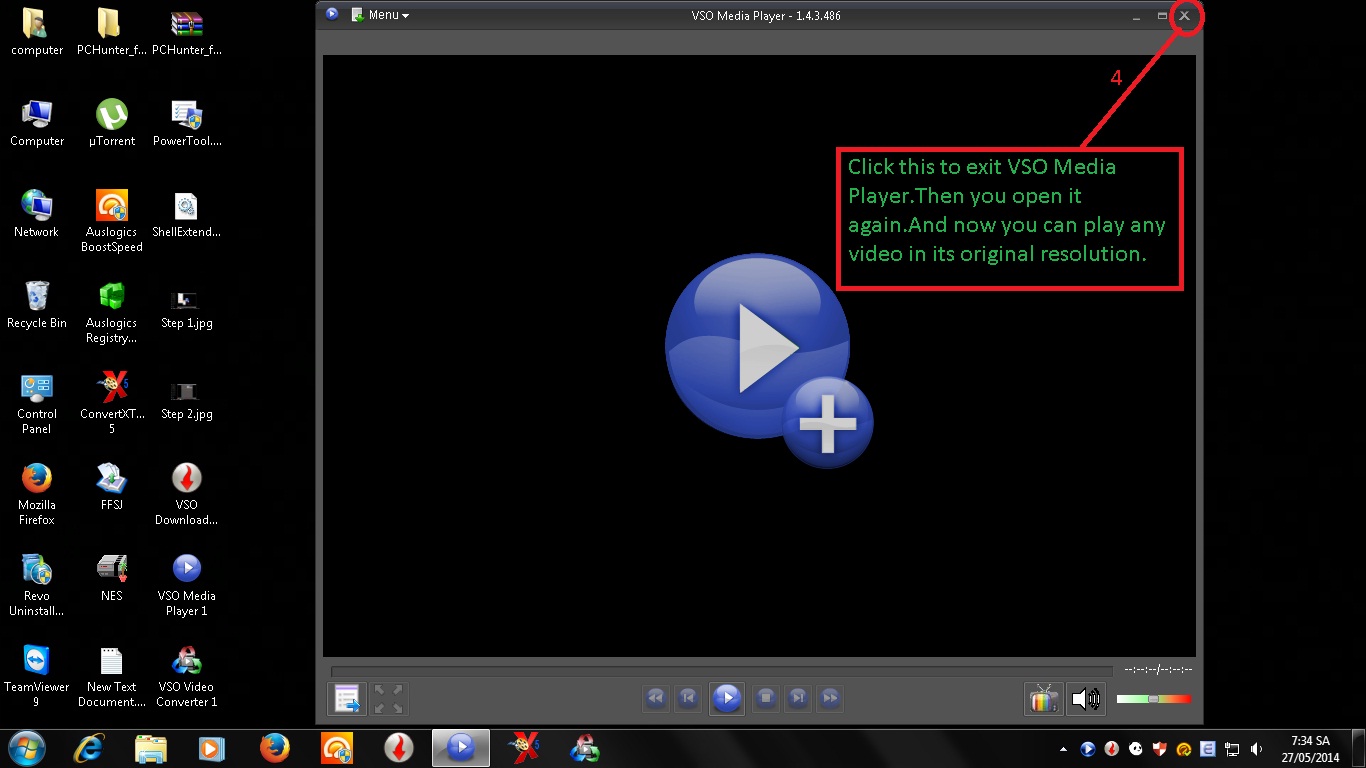Image resolution: width=1366 pixels, height=768 pixels.
Task: Click the active VSO Media Player taskbar button
Action: 461,748
